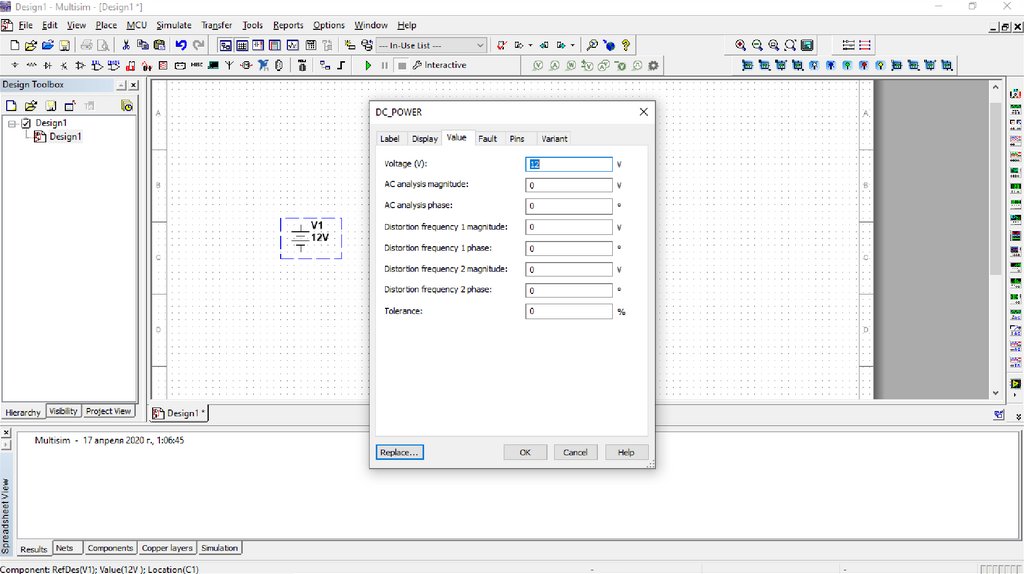
Task: Click the Undo arrow in the toolbar
Action: tap(180, 45)
